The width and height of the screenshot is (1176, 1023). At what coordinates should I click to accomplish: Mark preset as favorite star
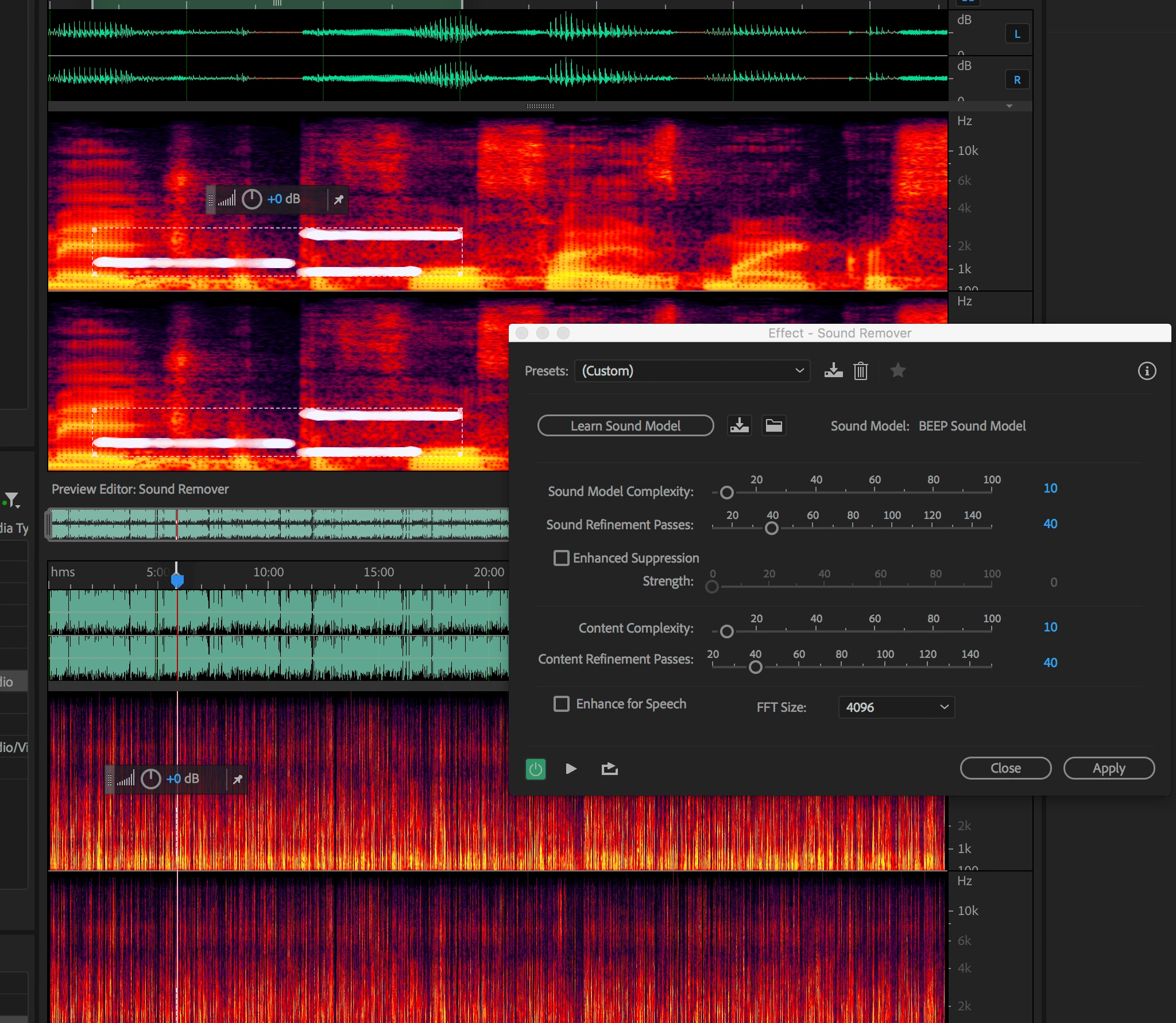pyautogui.click(x=898, y=371)
